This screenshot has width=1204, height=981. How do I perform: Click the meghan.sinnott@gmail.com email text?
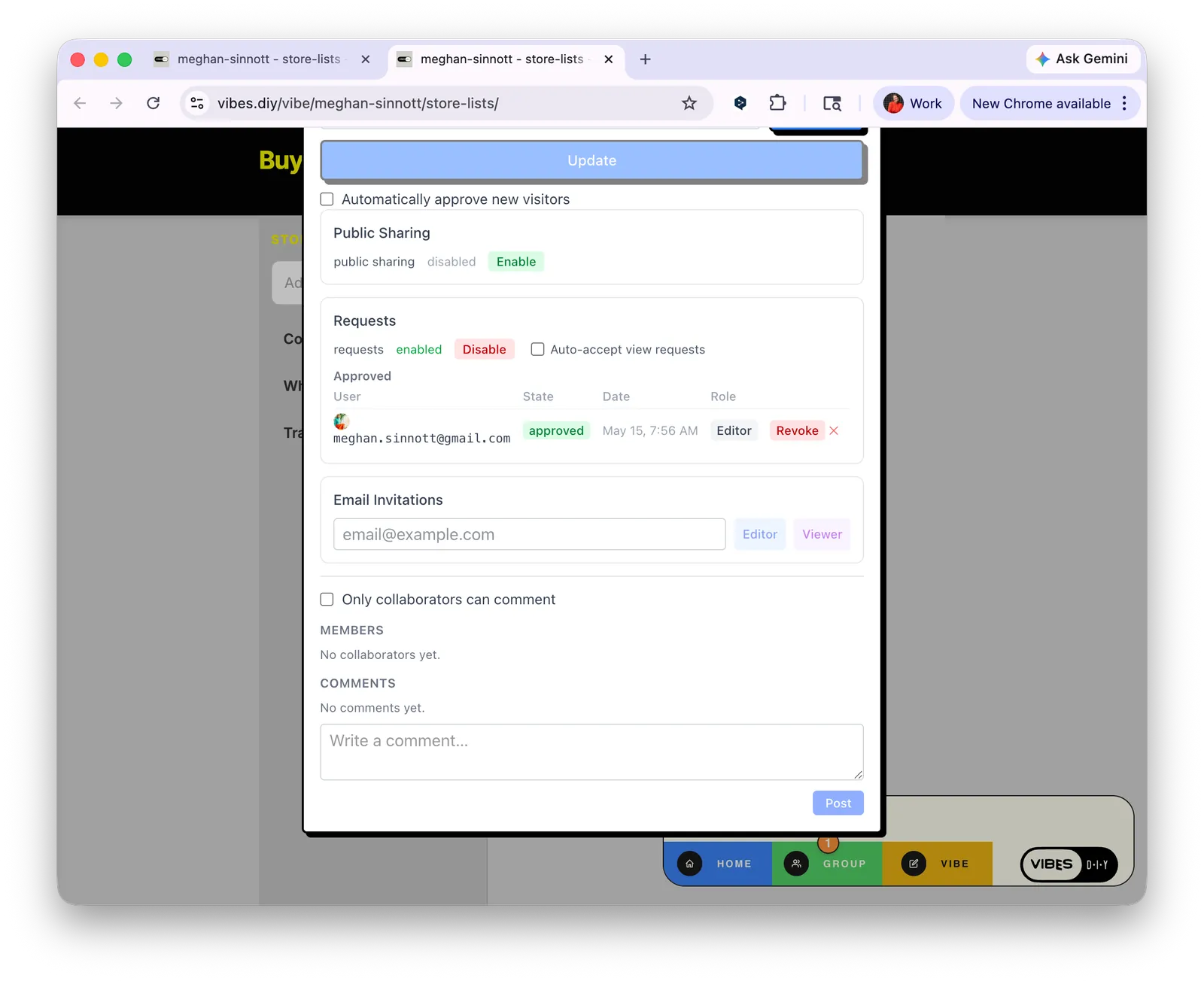tap(422, 439)
